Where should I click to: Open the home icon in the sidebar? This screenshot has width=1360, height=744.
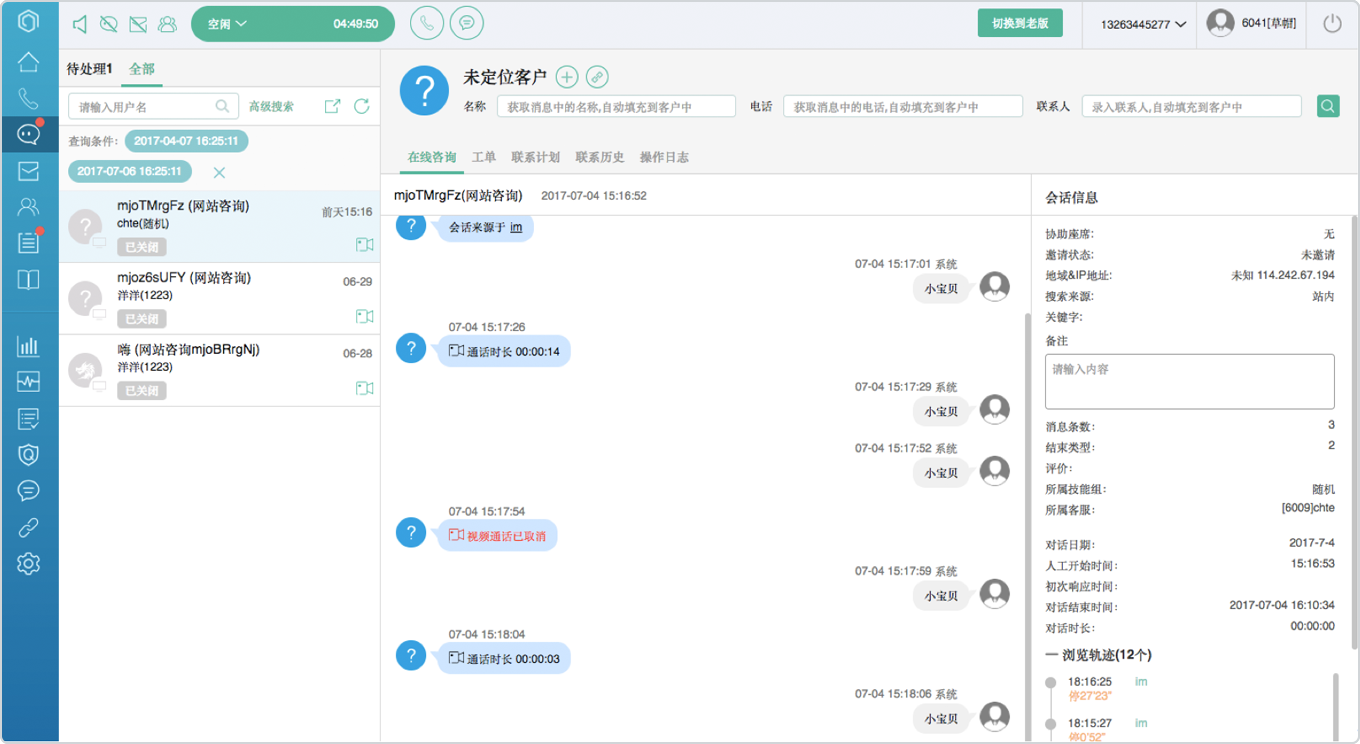[x=28, y=62]
